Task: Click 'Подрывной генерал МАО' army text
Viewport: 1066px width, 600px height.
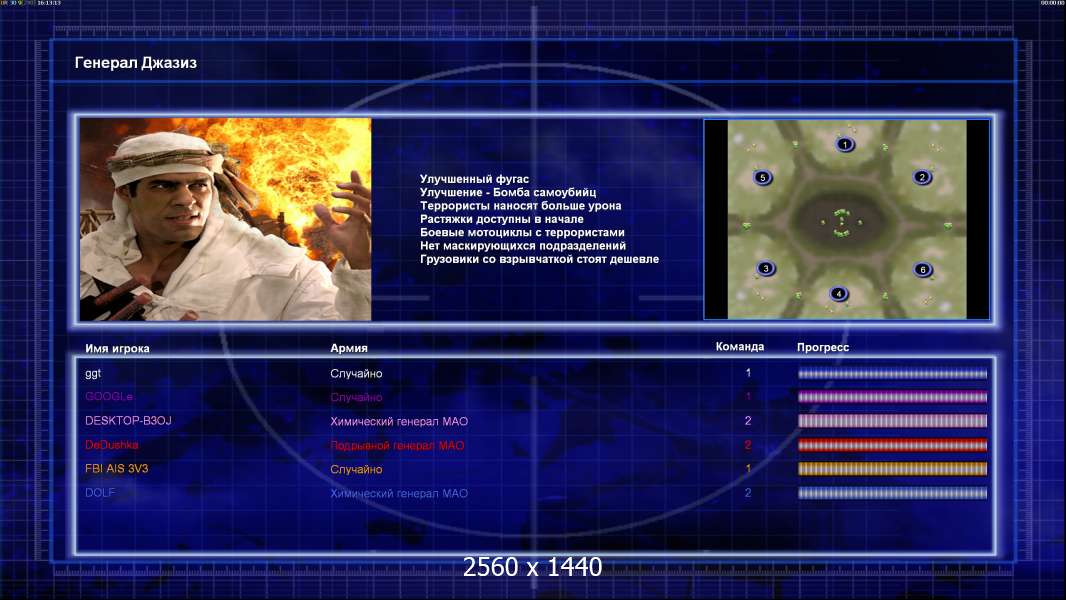Action: click(x=397, y=446)
